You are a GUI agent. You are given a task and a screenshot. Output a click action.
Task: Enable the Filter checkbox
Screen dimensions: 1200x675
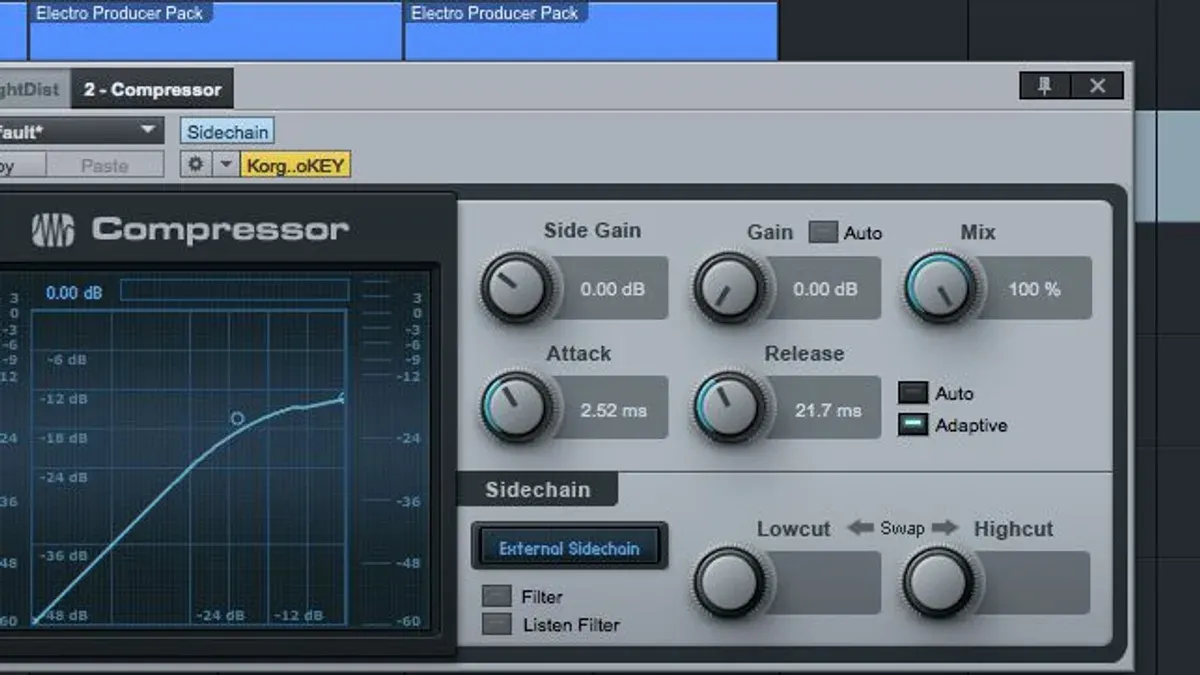coord(496,596)
